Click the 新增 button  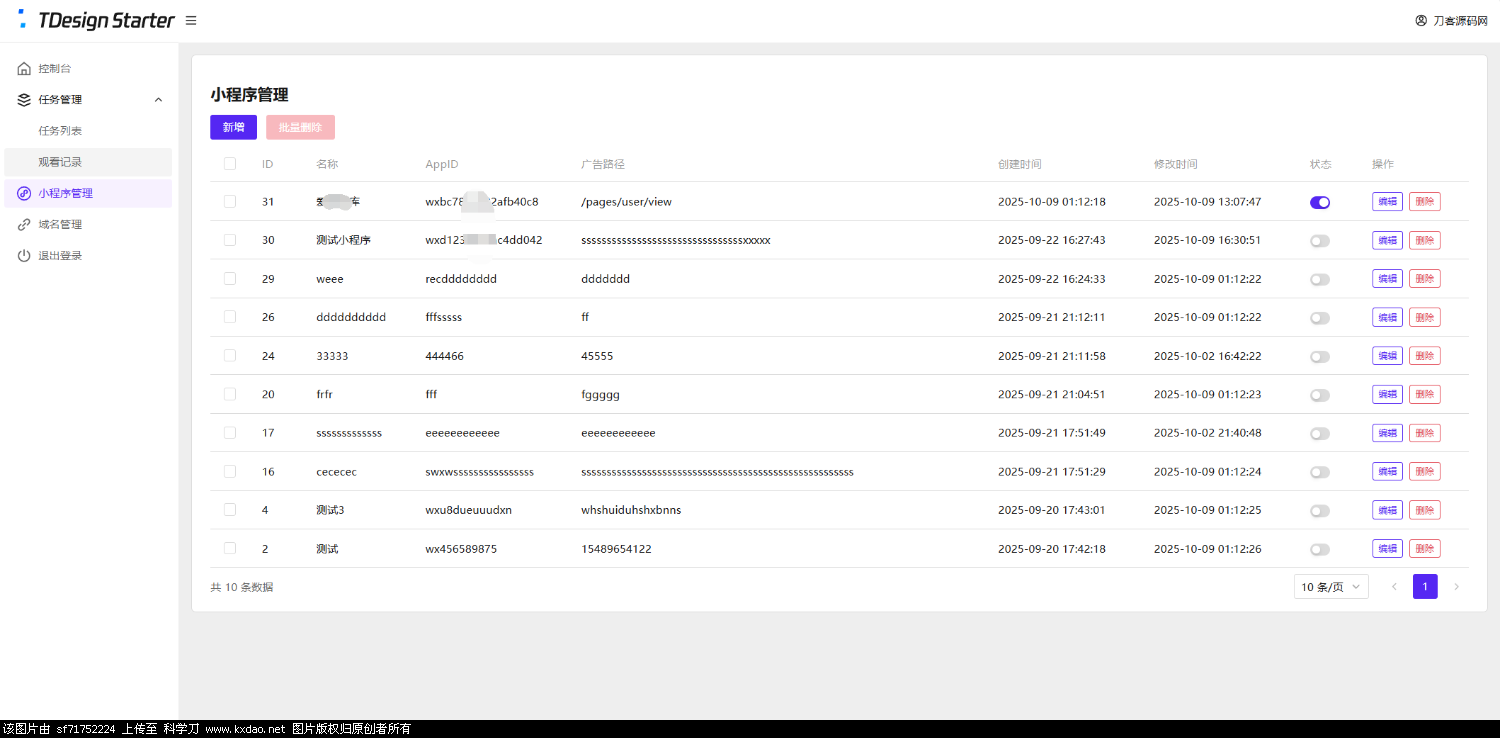click(x=233, y=127)
